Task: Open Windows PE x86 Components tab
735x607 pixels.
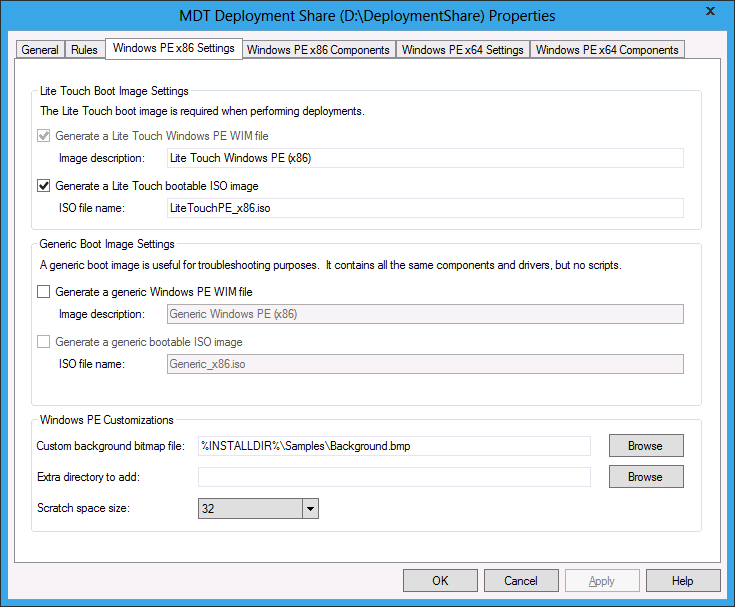Action: point(318,50)
